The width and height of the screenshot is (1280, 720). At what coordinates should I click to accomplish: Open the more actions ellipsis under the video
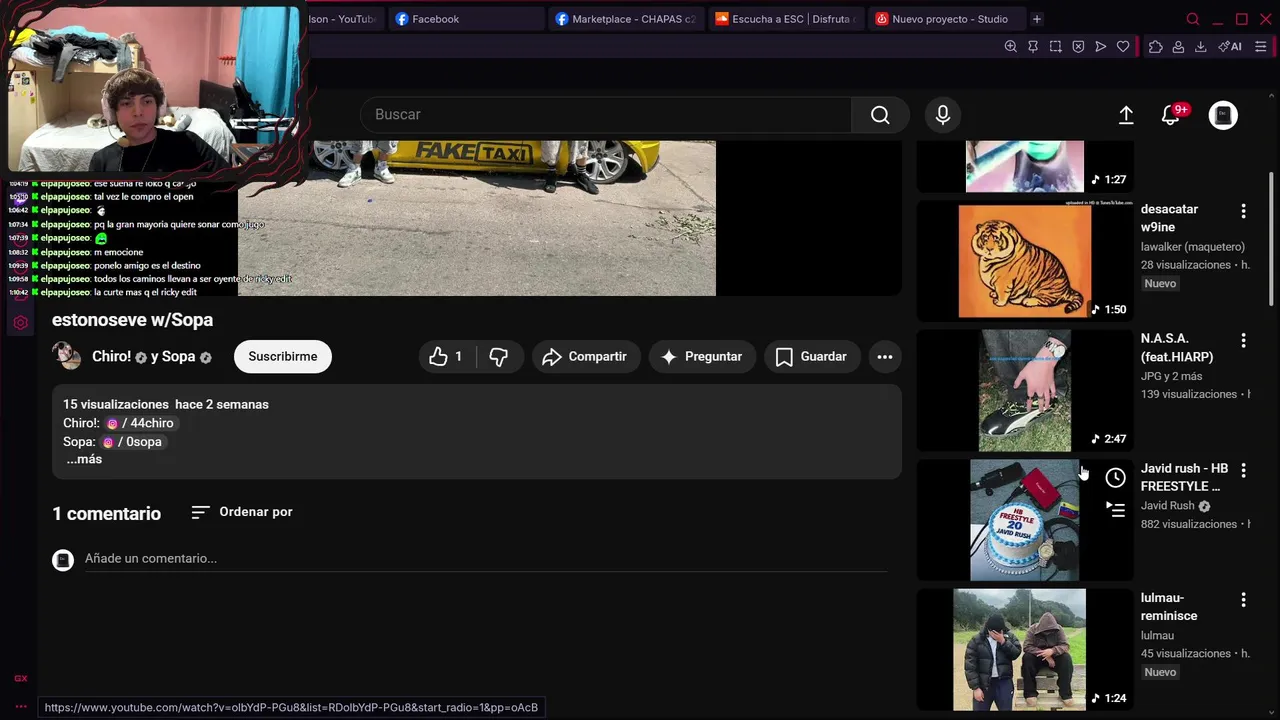pyautogui.click(x=885, y=357)
